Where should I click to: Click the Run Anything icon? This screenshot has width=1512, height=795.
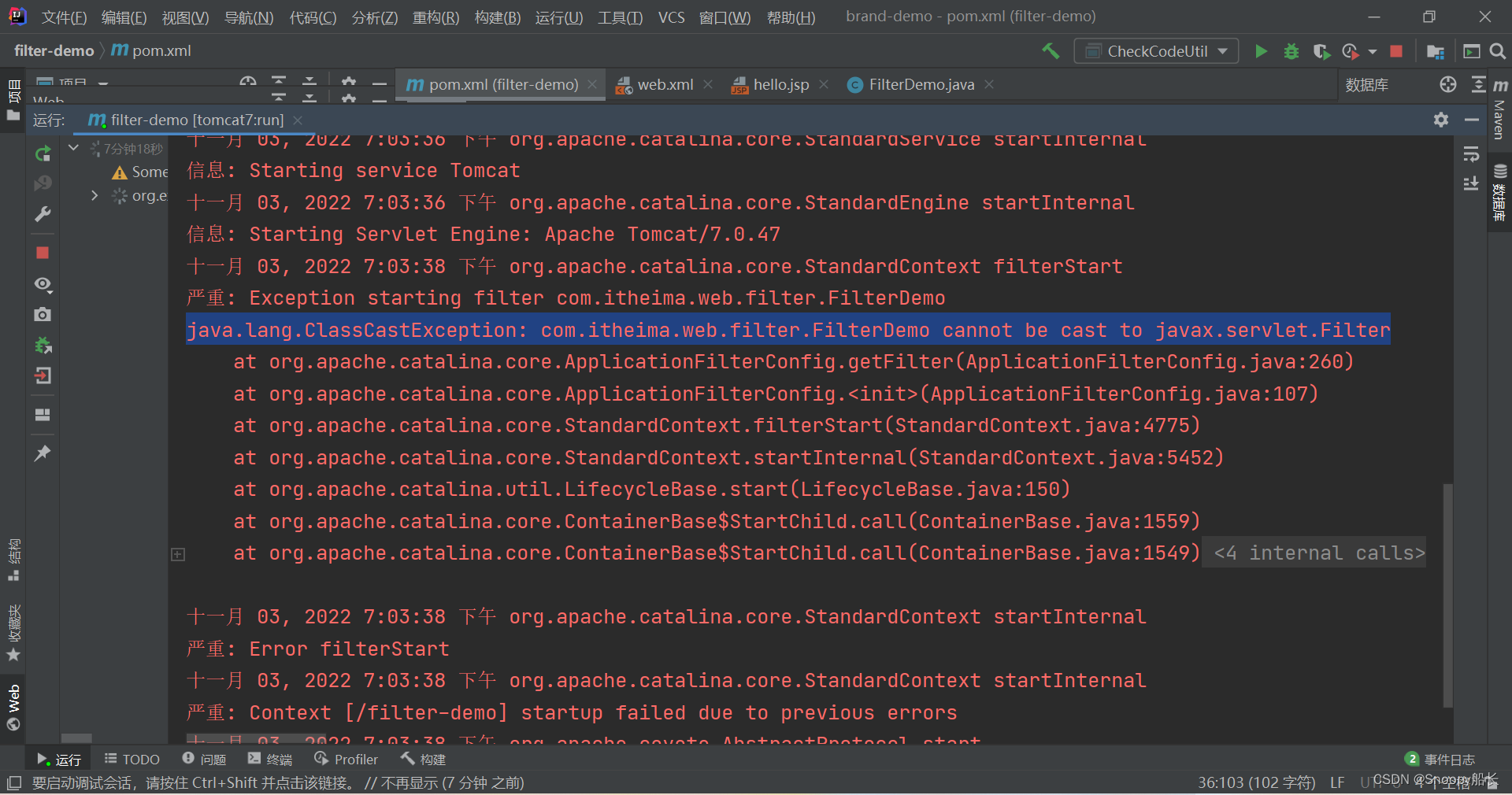tap(1471, 51)
